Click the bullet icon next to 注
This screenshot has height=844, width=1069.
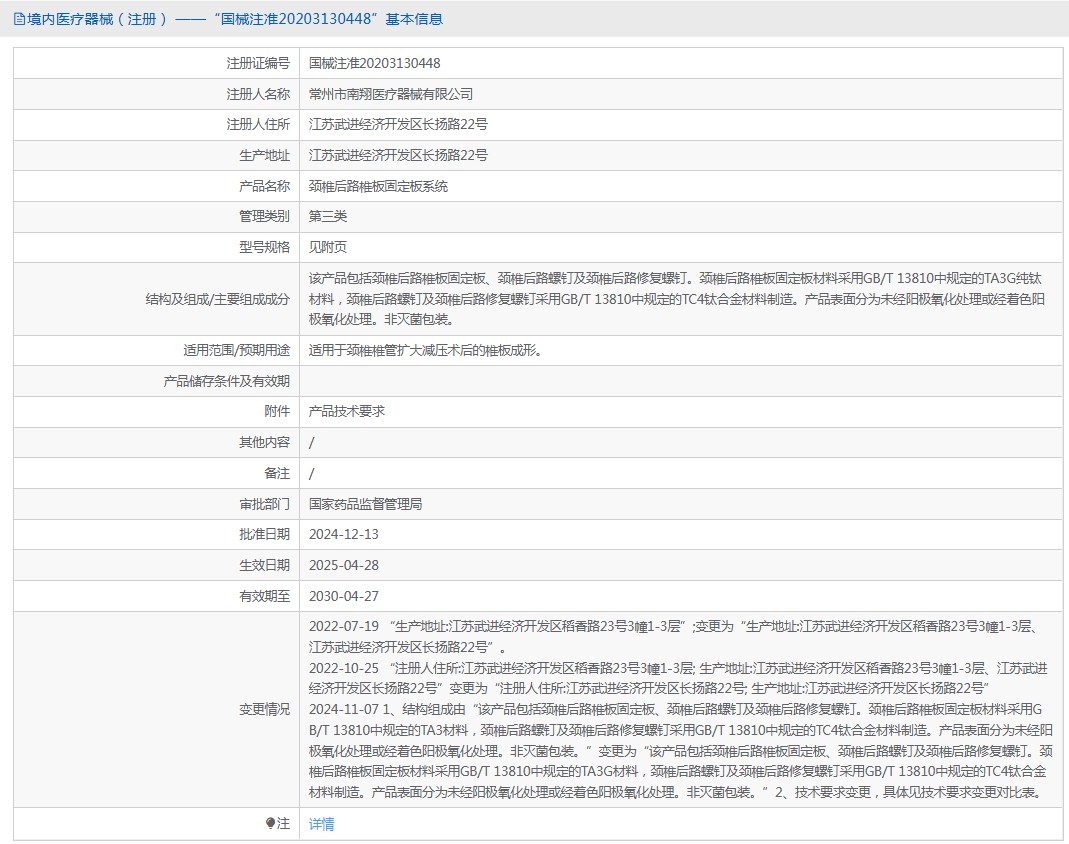270,823
